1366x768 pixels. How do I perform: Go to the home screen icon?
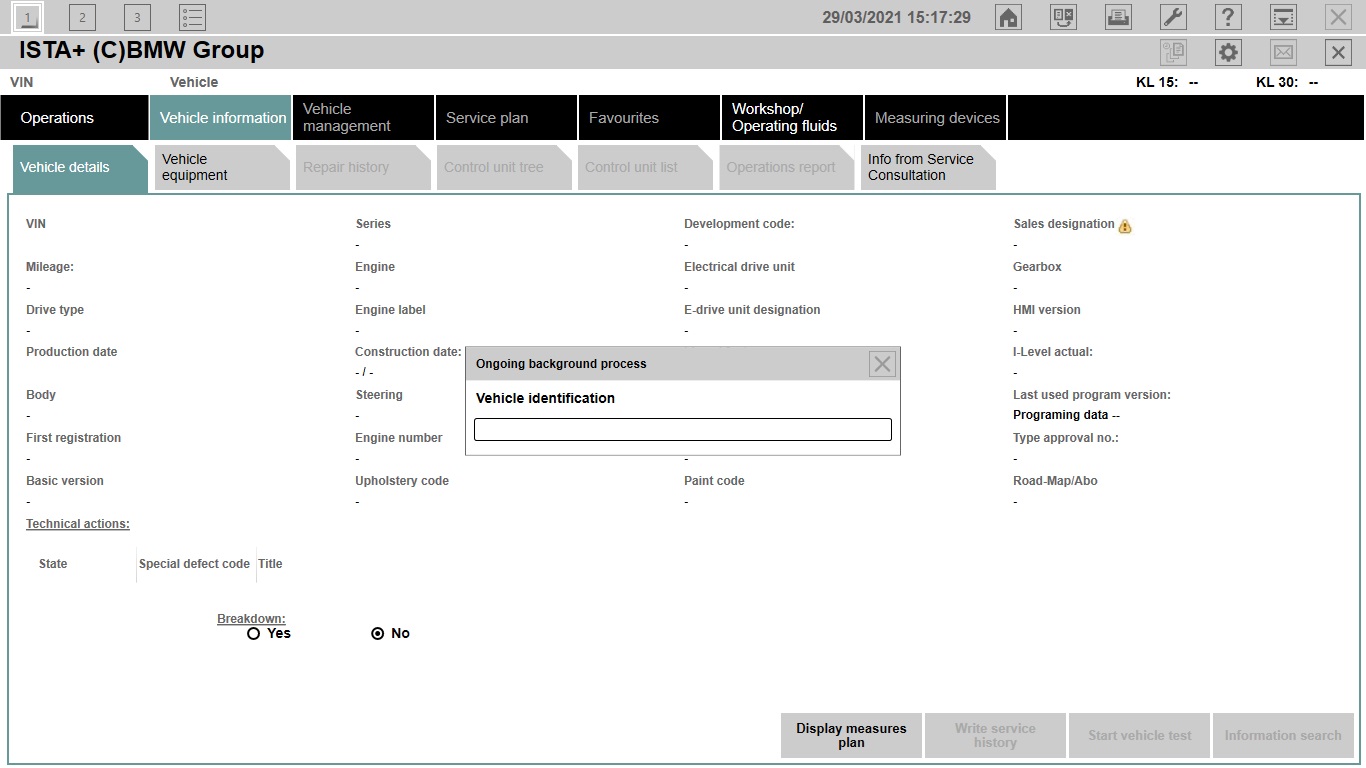coord(1009,17)
